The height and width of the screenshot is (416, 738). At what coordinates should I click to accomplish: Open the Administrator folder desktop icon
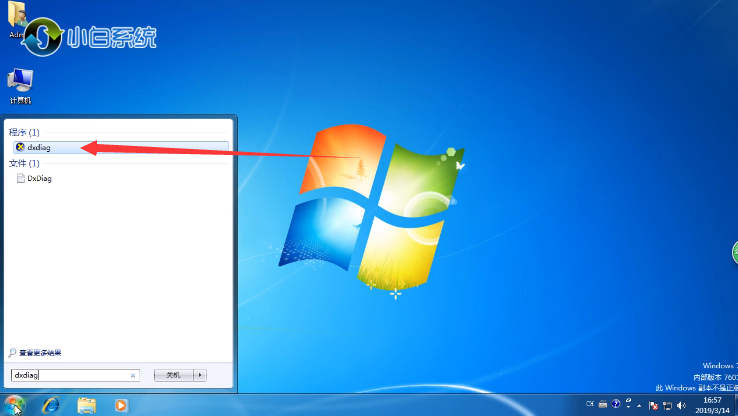[x=16, y=19]
